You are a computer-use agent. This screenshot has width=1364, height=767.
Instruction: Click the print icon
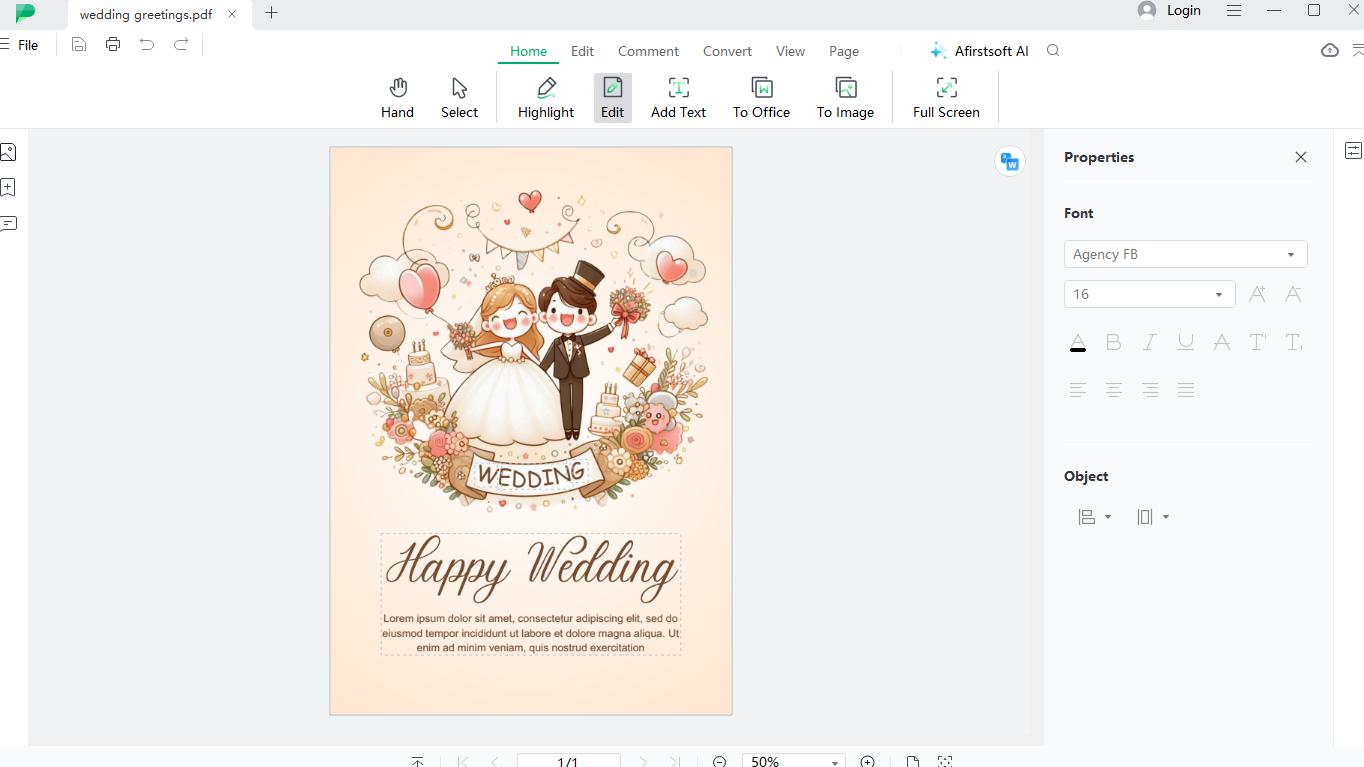[113, 44]
